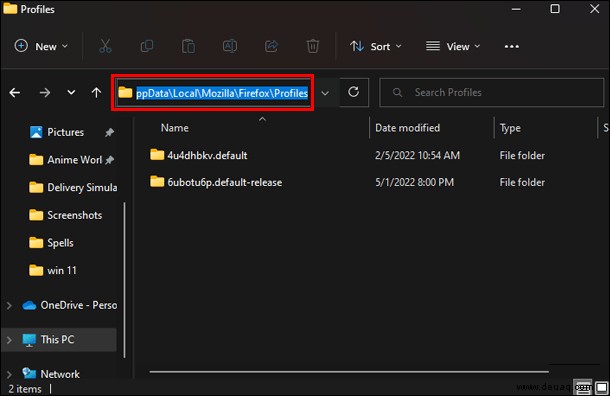Screen dimensions: 610x396
Task: Click File folder type of 6ubotu6p.default-release
Action: pyautogui.click(x=522, y=182)
